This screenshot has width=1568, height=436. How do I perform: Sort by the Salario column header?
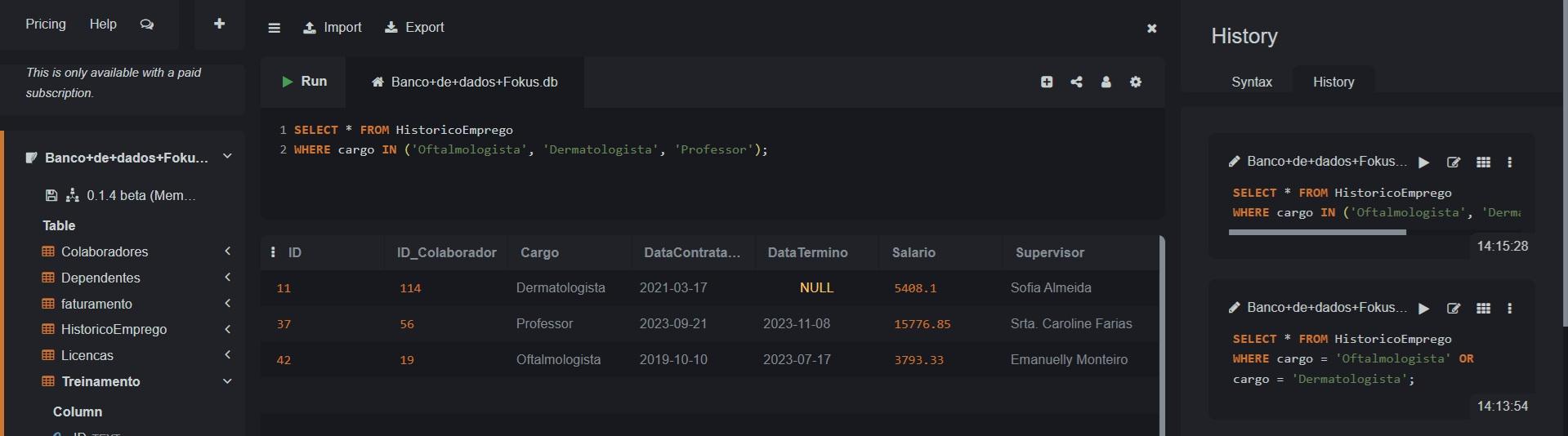pos(914,252)
